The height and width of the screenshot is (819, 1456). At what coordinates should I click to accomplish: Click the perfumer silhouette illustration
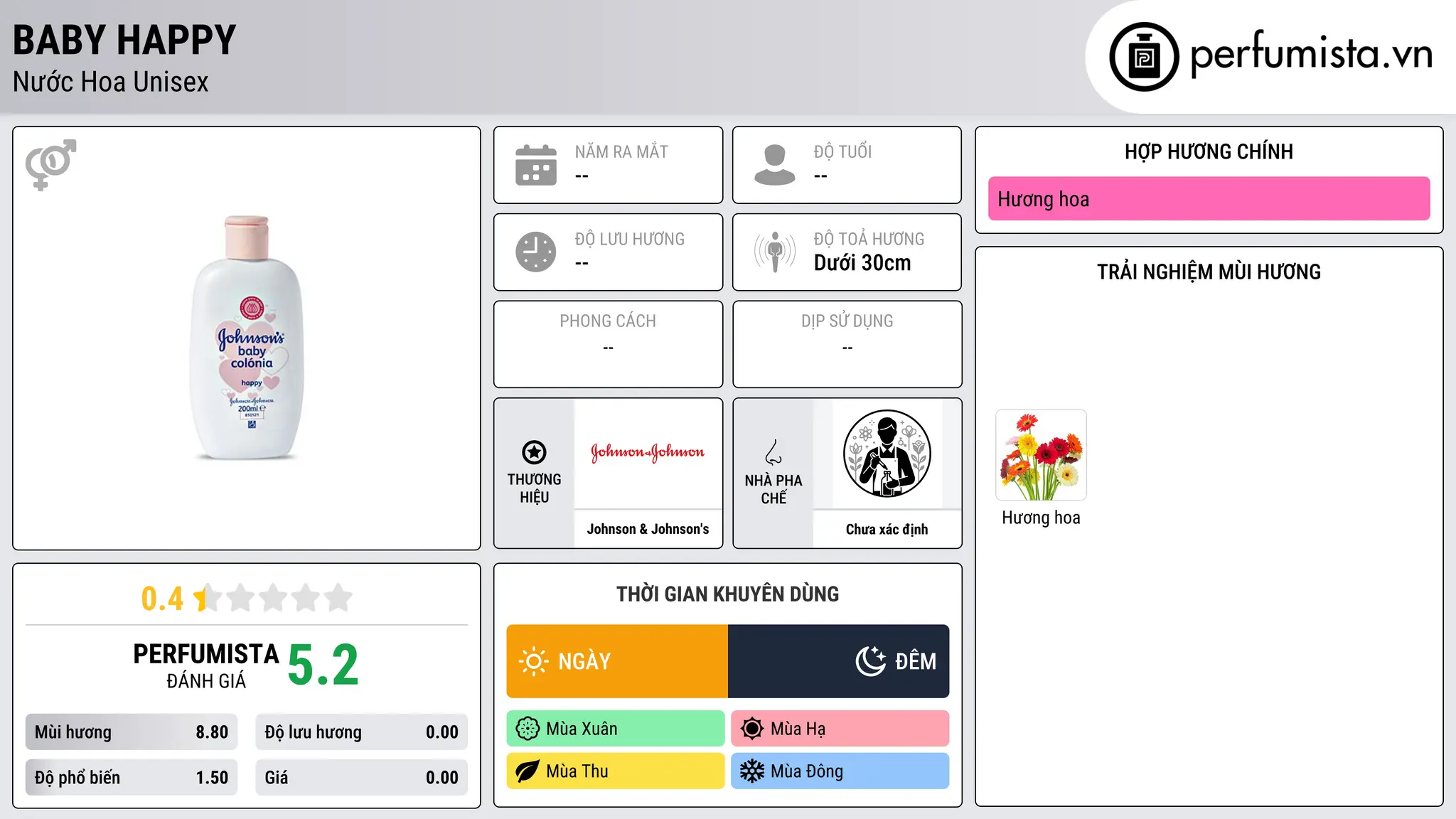tap(887, 454)
